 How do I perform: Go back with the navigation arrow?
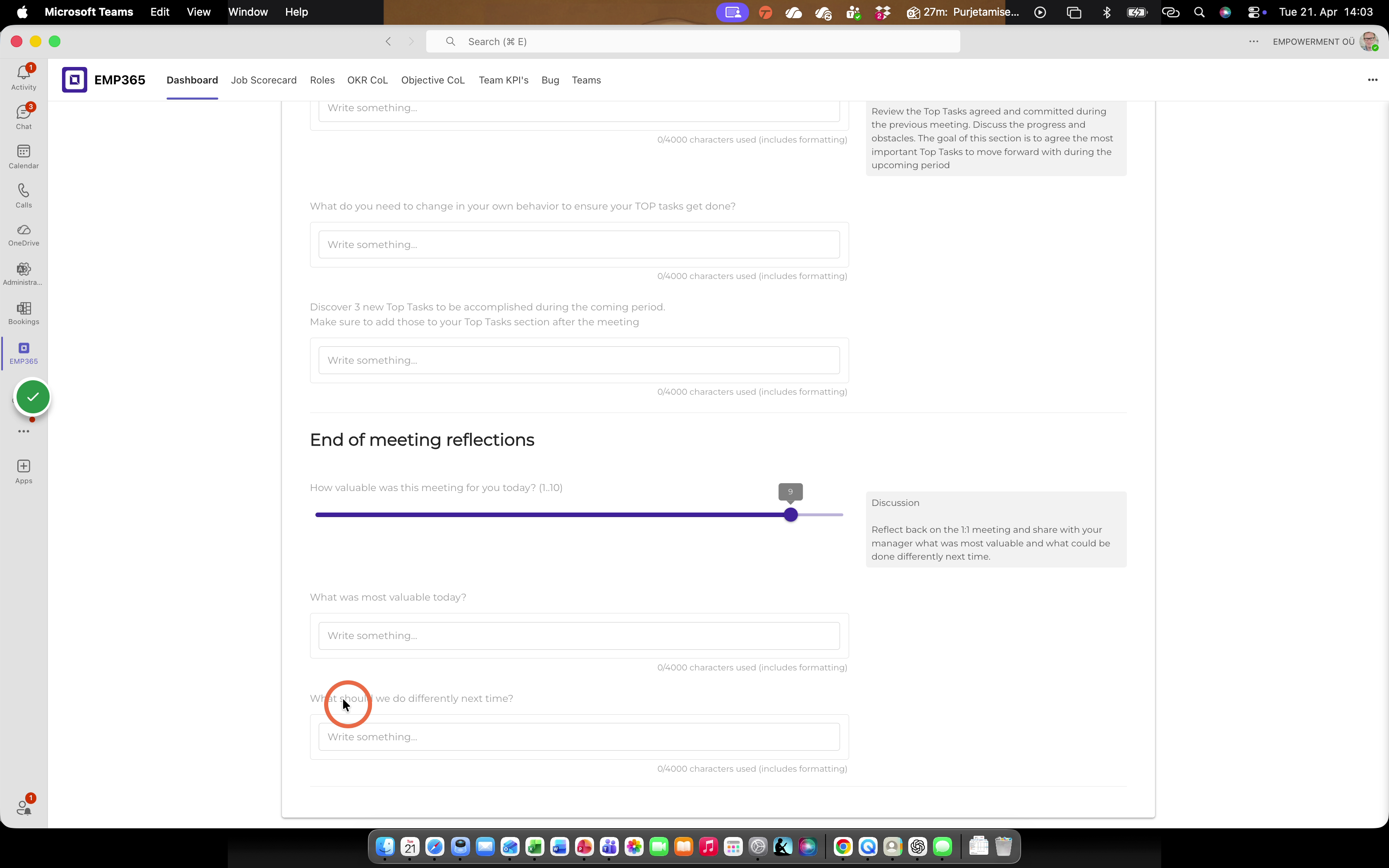click(x=389, y=41)
